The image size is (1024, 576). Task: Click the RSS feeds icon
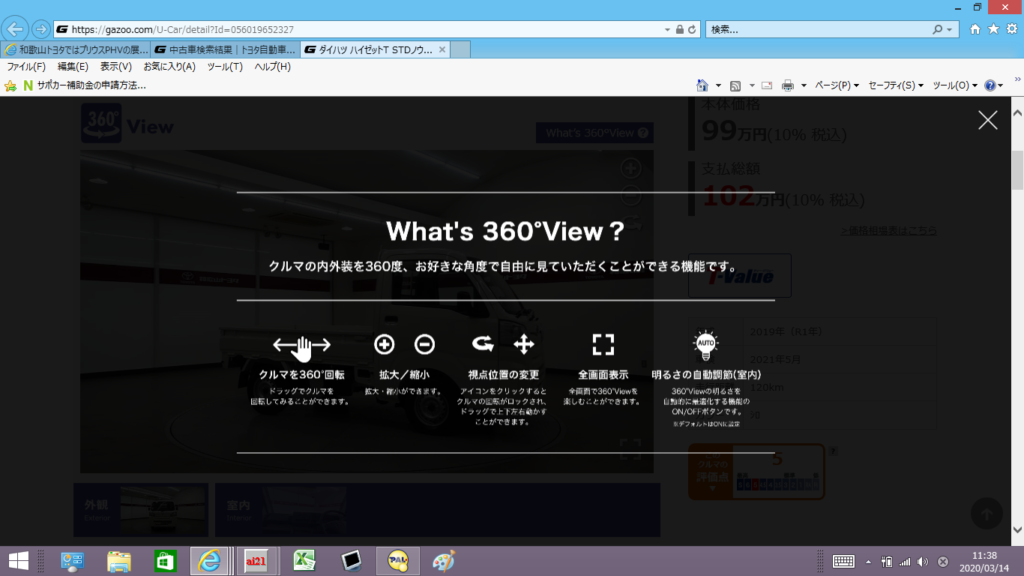pyautogui.click(x=735, y=86)
